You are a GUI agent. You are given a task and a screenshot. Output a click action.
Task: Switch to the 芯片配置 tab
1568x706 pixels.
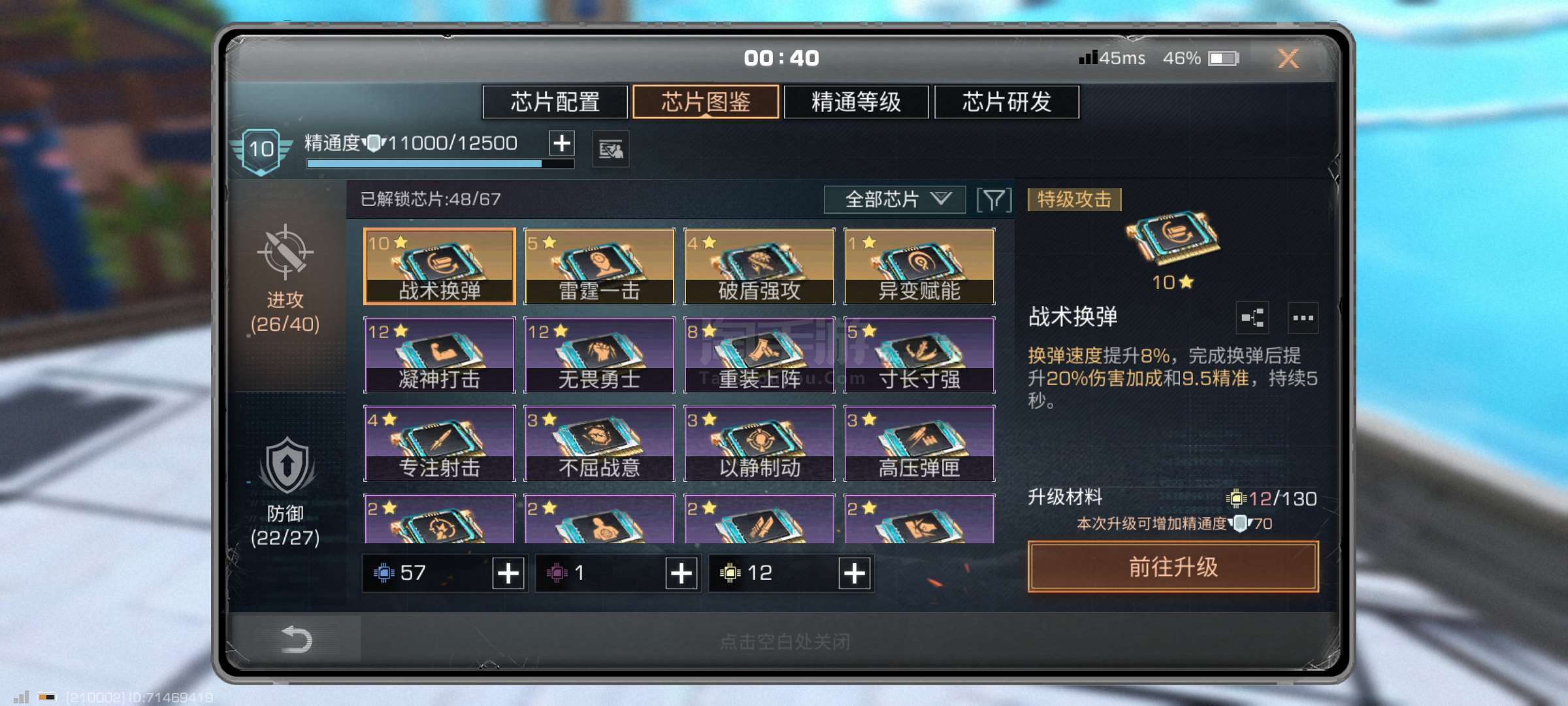click(x=555, y=102)
